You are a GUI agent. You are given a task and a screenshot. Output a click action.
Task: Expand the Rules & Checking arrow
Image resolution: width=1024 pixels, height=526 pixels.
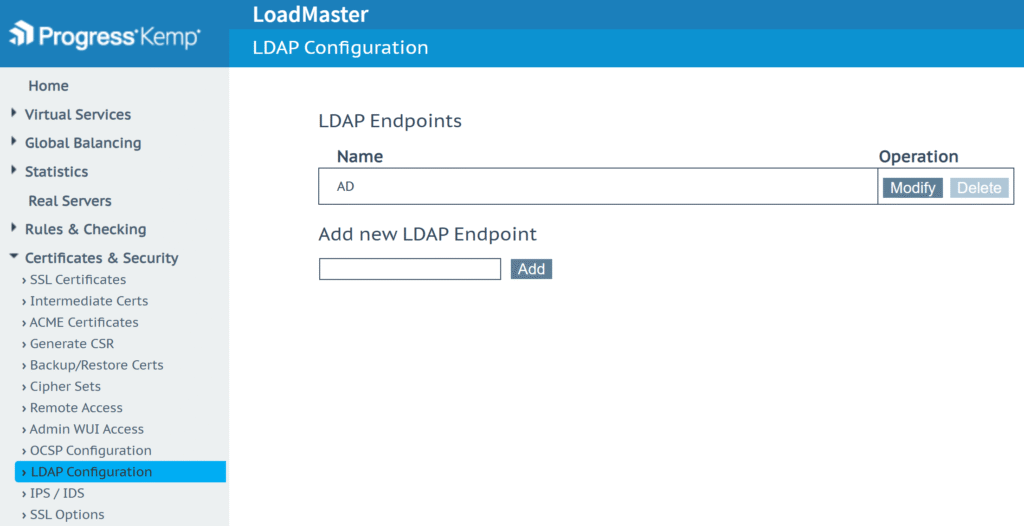14,228
